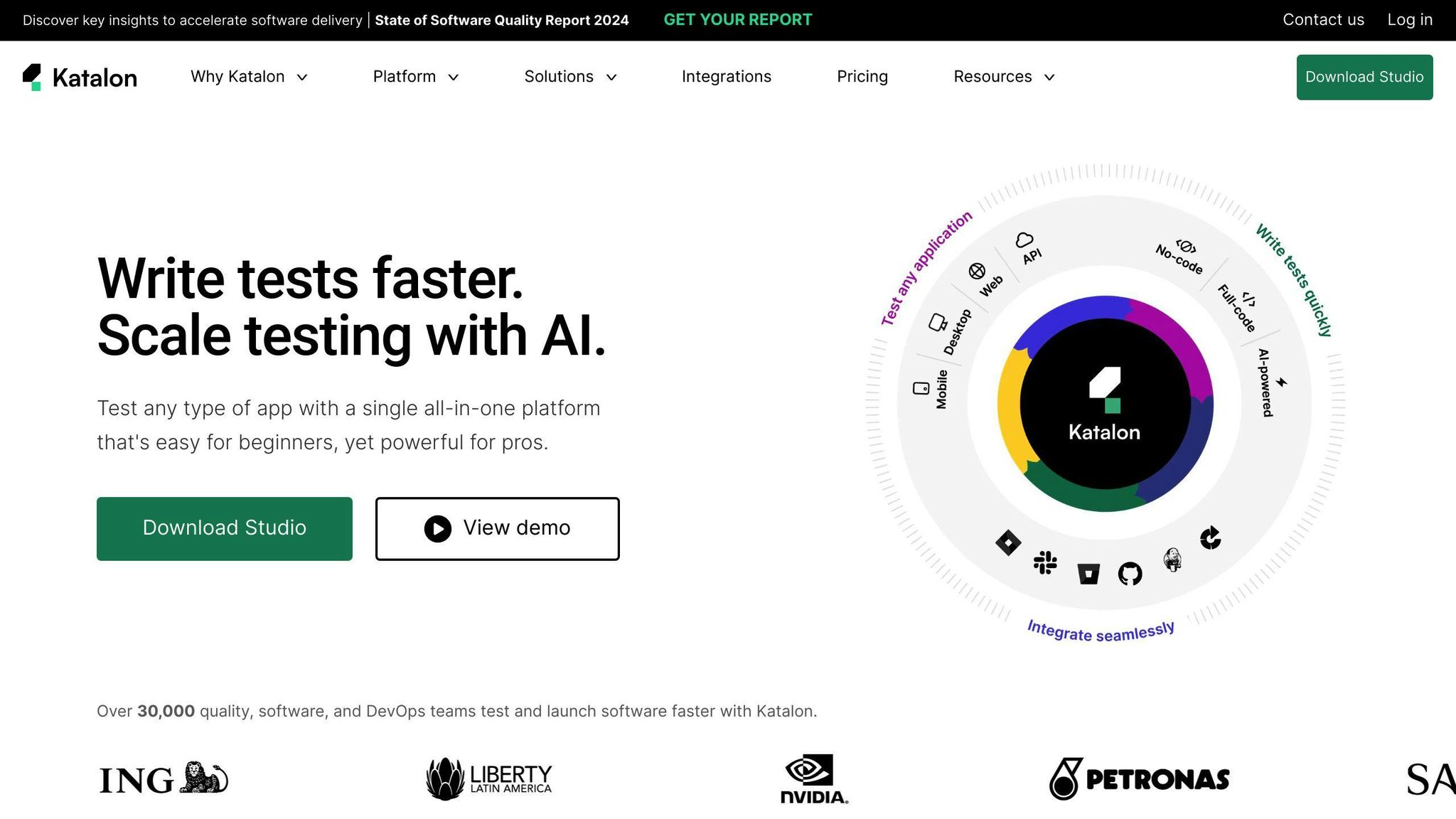Click the Desktop icon in the wheel
This screenshot has width=1456, height=819.
938,322
